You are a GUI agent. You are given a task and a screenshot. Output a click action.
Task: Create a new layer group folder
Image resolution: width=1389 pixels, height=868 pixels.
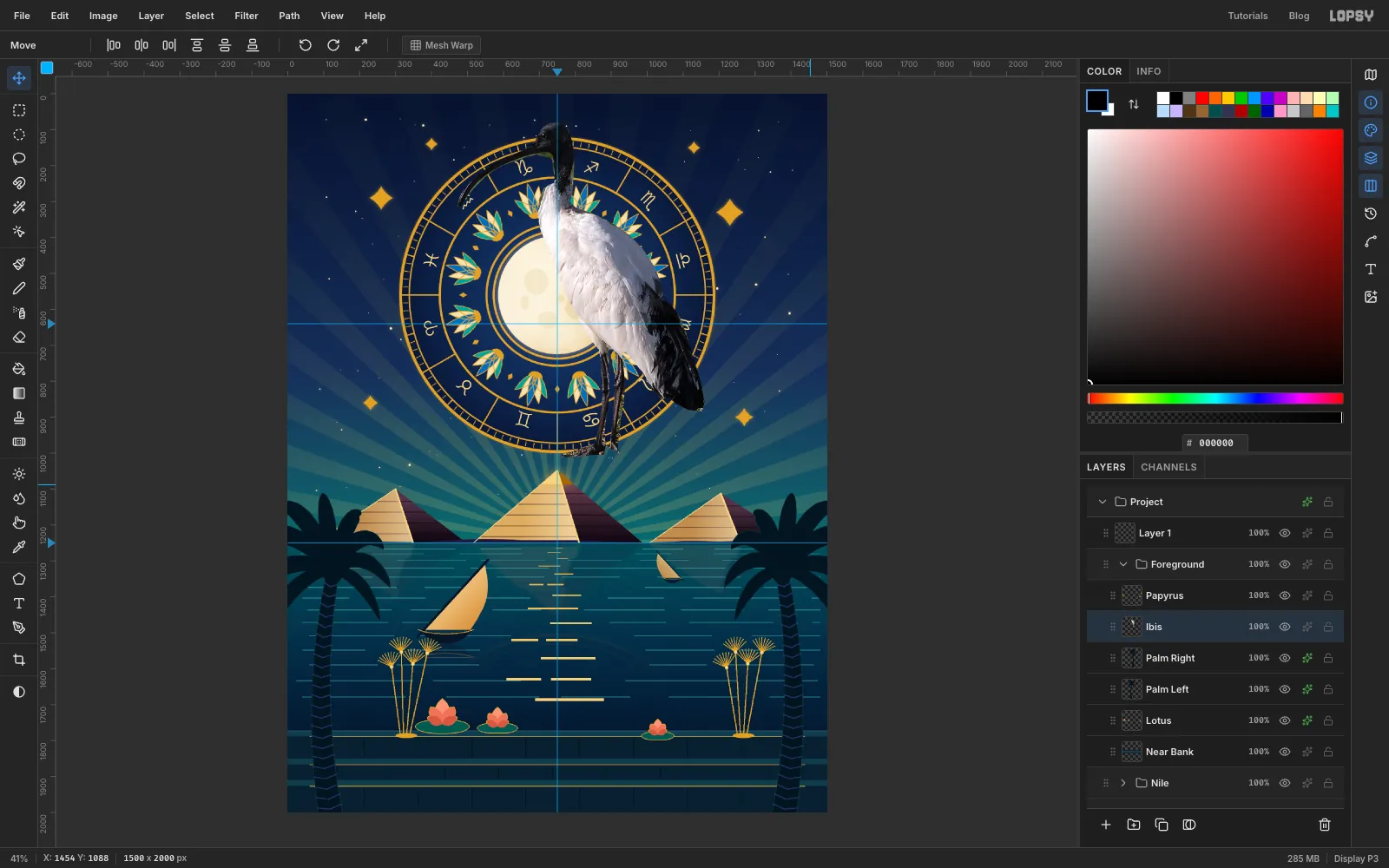(1134, 825)
